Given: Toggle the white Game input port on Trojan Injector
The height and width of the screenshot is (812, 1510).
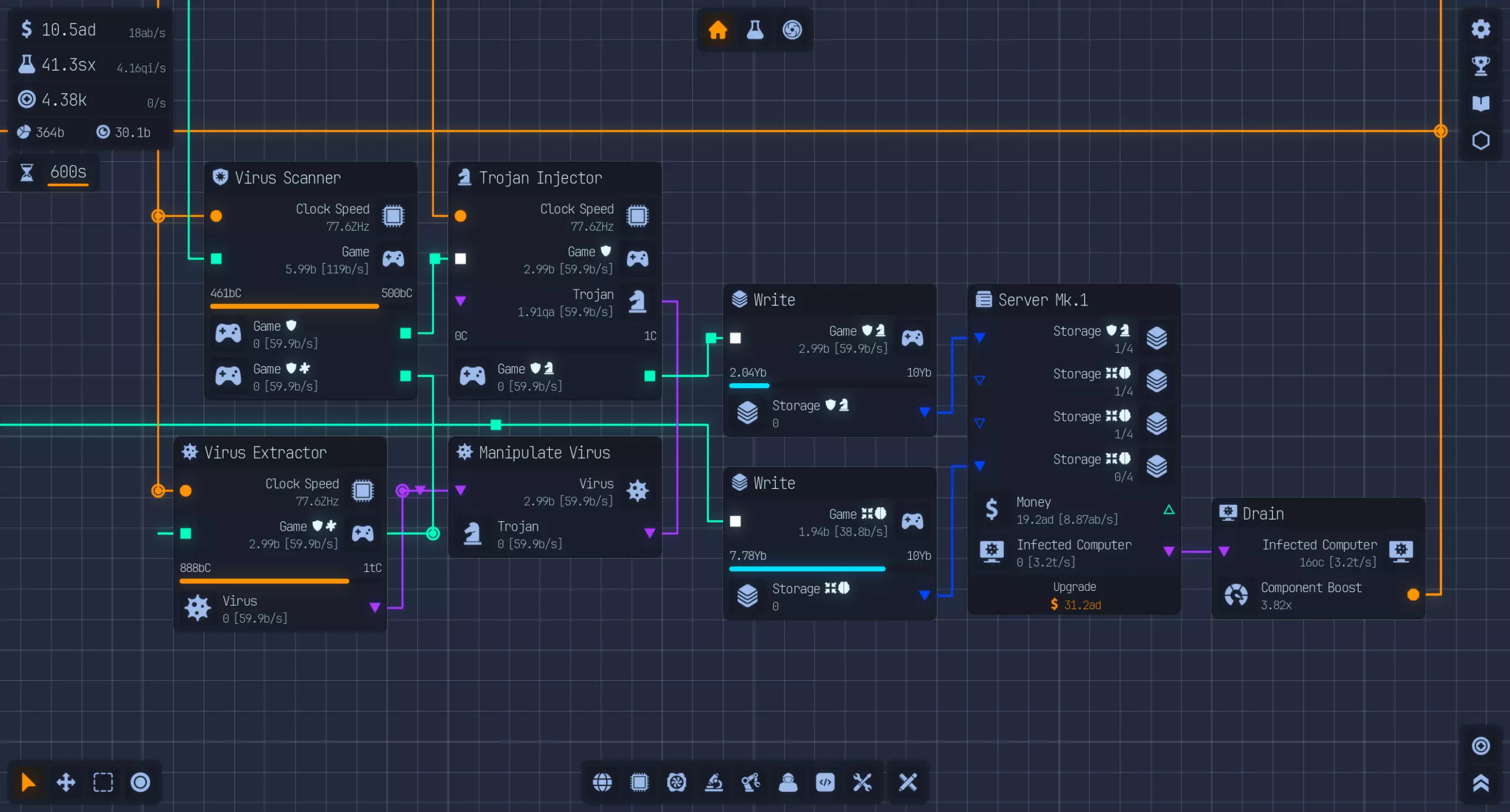Looking at the screenshot, I should (x=461, y=259).
